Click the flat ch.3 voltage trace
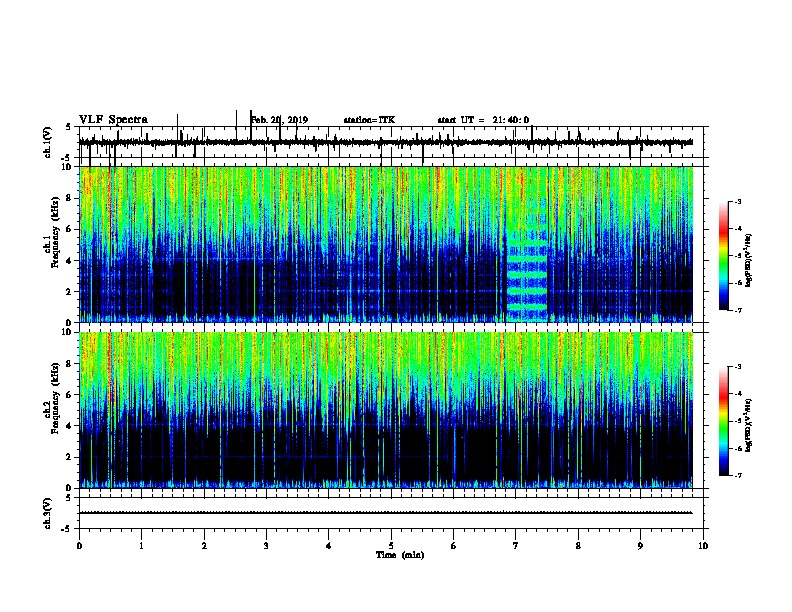792x612 pixels. 385,513
